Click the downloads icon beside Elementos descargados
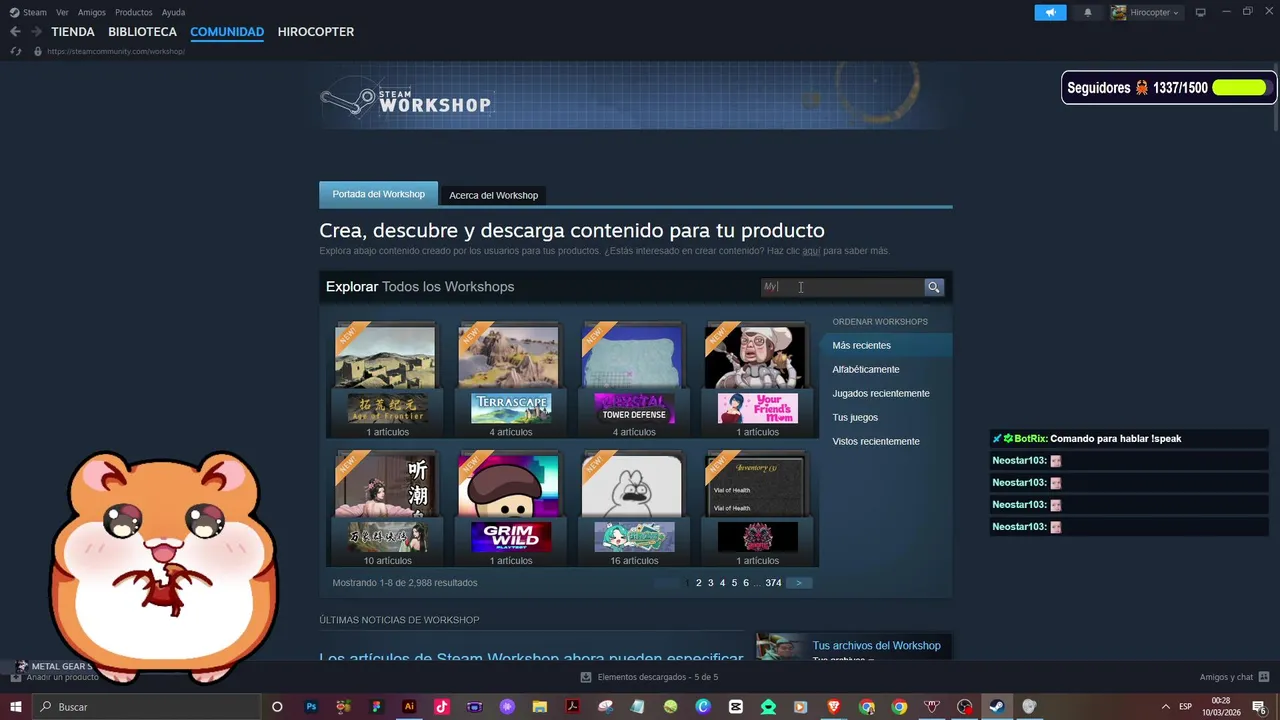 click(x=586, y=677)
